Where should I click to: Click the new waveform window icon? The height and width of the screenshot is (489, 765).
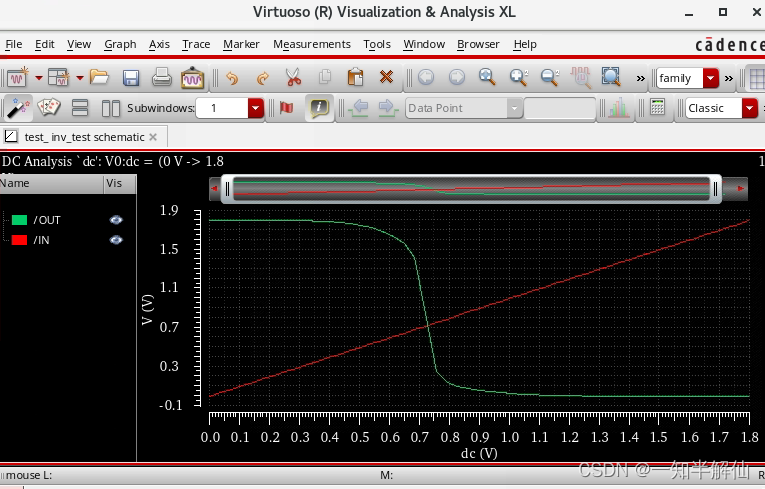[18, 78]
